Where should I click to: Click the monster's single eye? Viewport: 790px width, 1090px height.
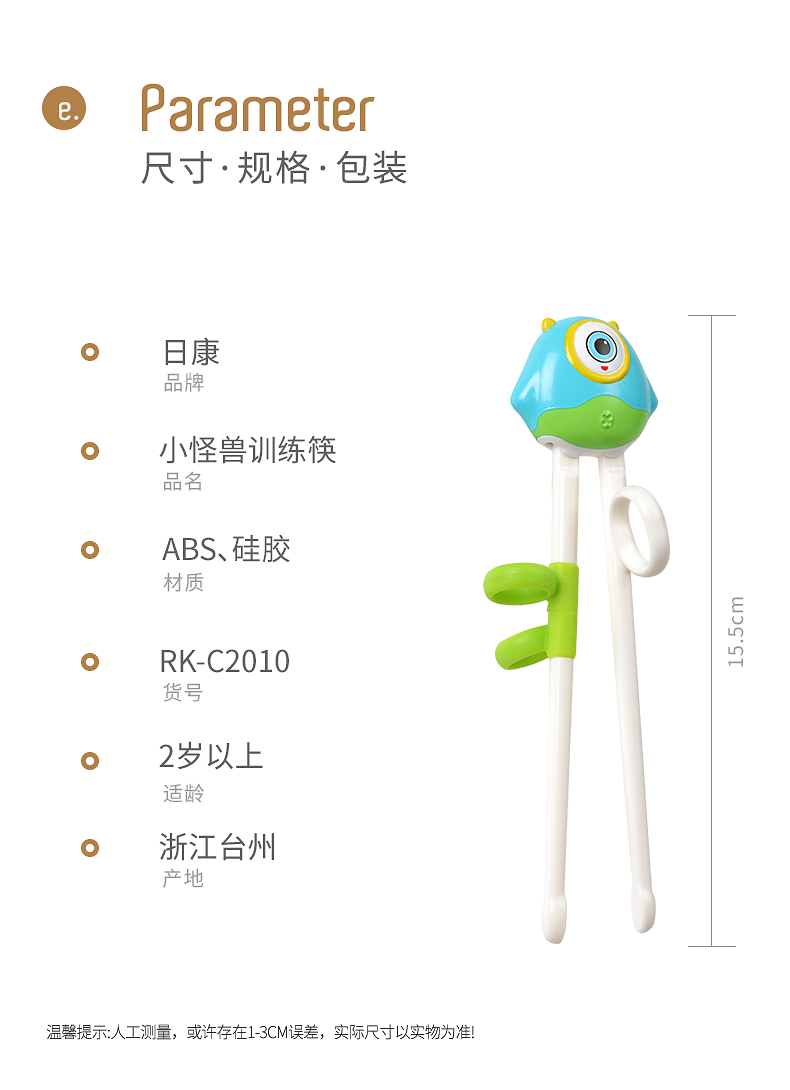600,346
